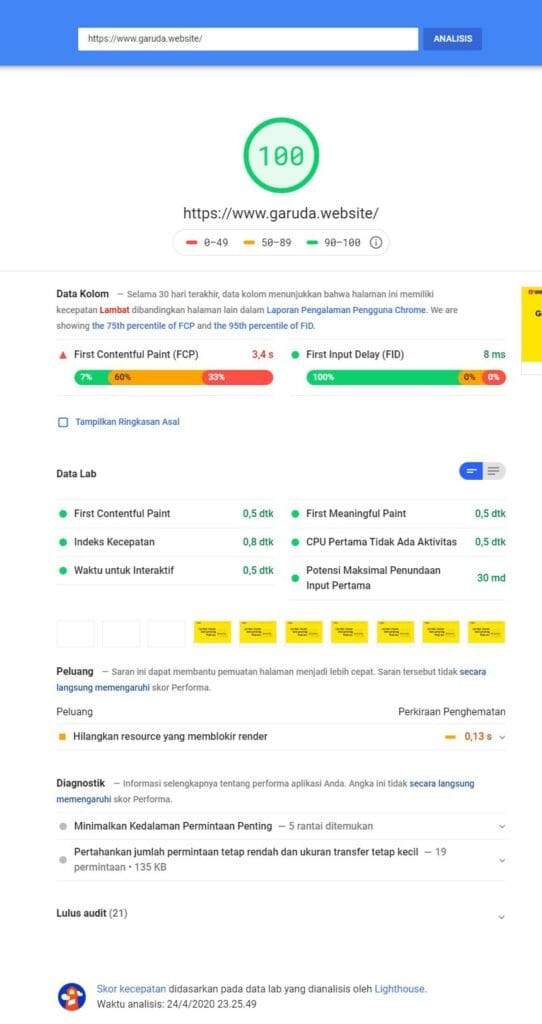Click the 30 md input delay value
Image resolution: width=542 pixels, height=1024 pixels.
[x=492, y=578]
